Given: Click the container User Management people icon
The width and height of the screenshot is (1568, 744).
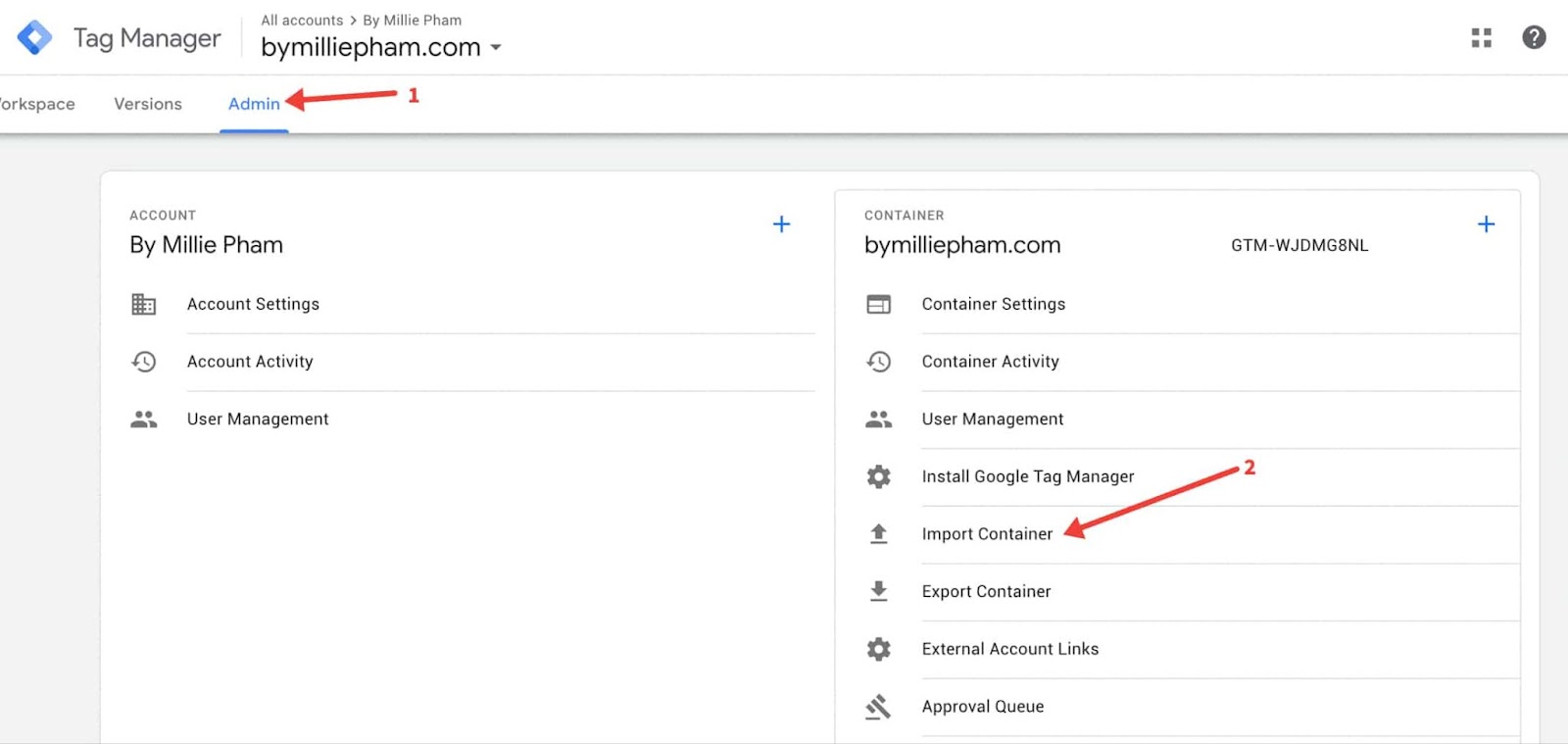Looking at the screenshot, I should (x=879, y=420).
